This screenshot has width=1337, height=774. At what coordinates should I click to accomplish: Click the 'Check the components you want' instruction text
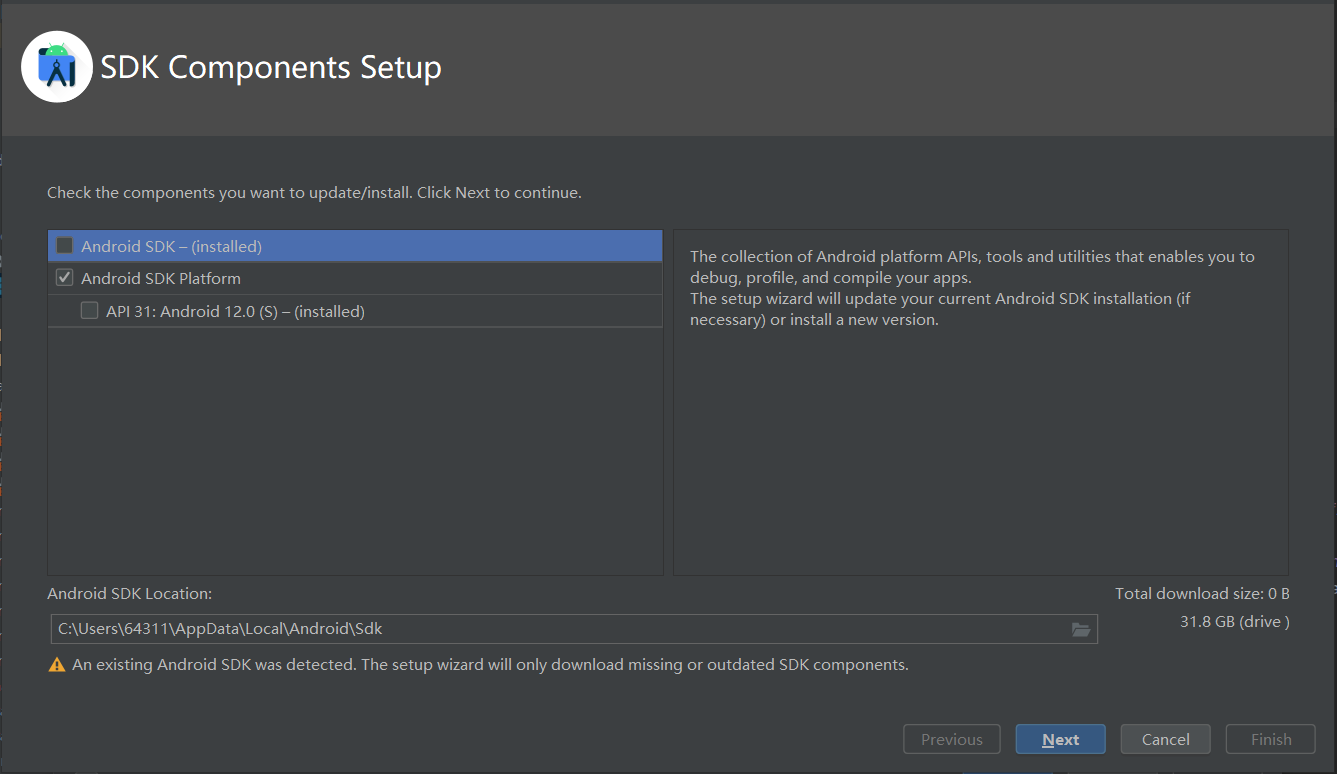(314, 192)
